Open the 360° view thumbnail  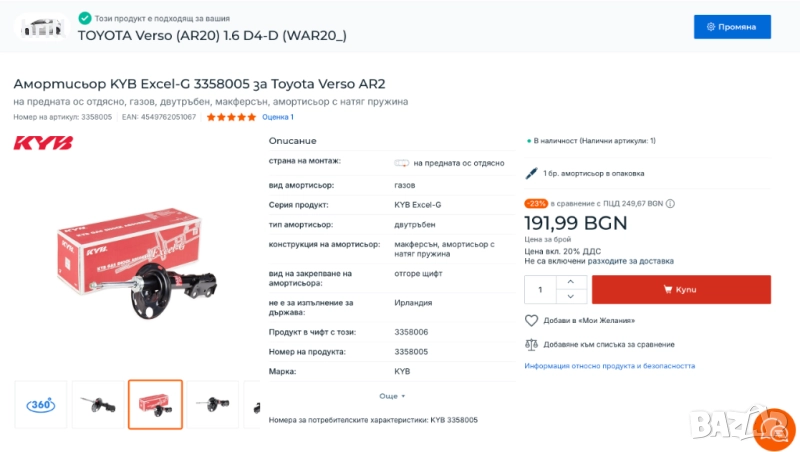[41, 405]
